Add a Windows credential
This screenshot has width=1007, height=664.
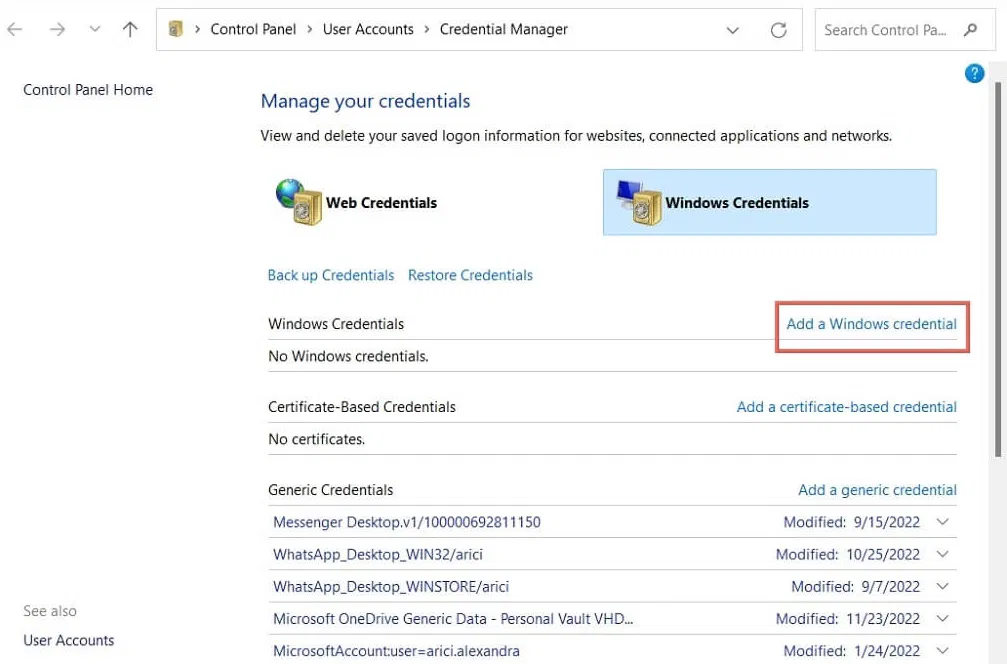click(871, 324)
